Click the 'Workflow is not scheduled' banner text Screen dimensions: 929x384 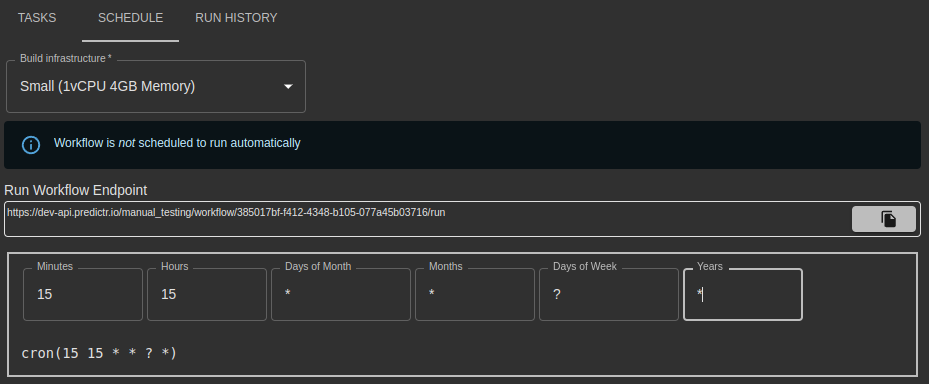point(177,143)
